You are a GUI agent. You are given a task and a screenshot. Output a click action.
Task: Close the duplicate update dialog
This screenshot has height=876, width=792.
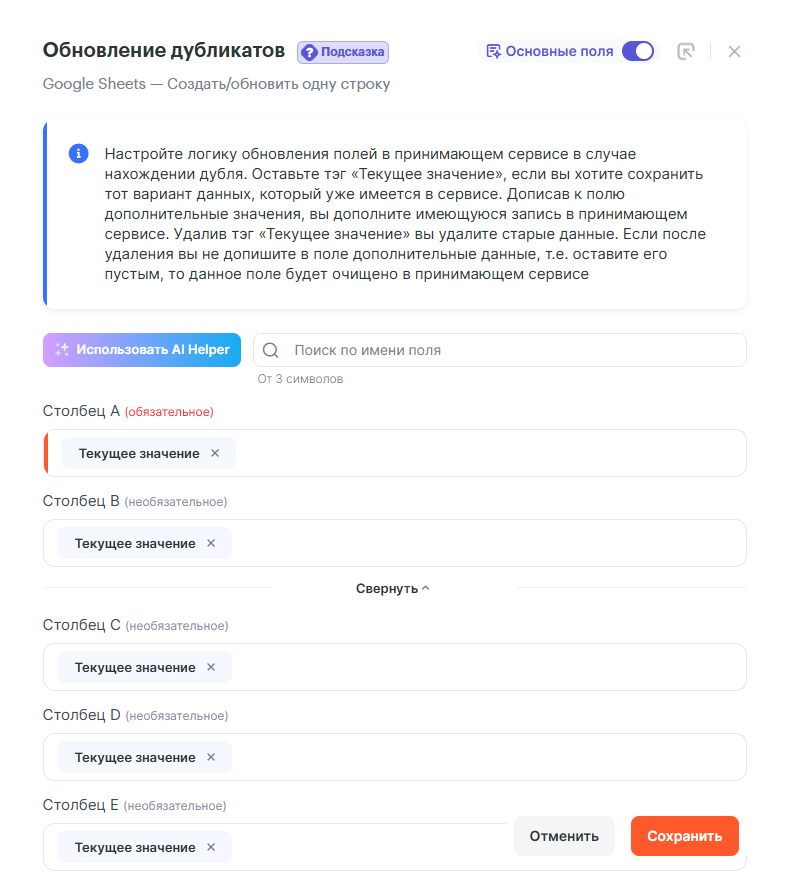click(x=734, y=51)
